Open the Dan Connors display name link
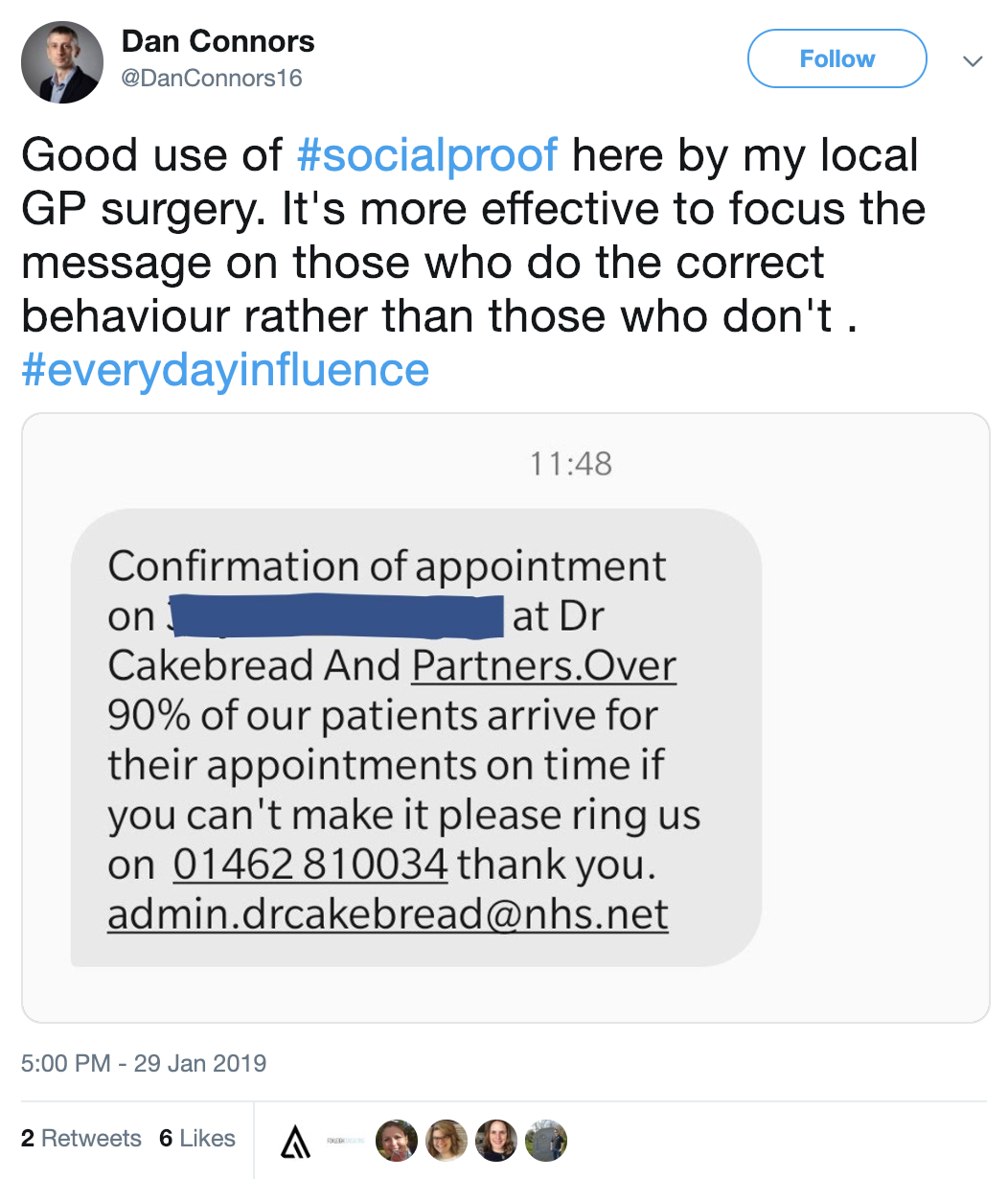Image resolution: width=1008 pixels, height=1179 pixels. pos(218,42)
